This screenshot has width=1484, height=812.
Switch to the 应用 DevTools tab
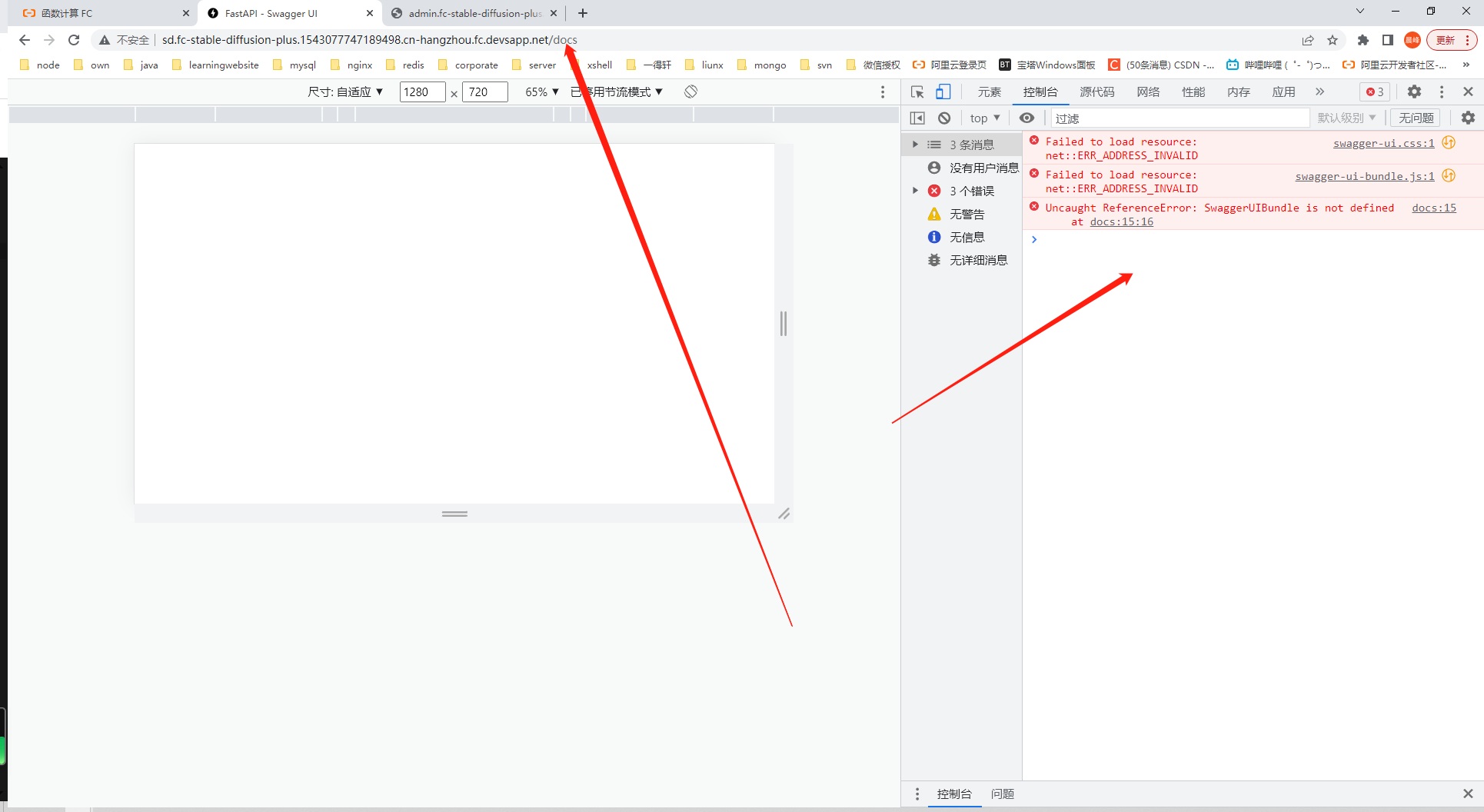click(1283, 92)
